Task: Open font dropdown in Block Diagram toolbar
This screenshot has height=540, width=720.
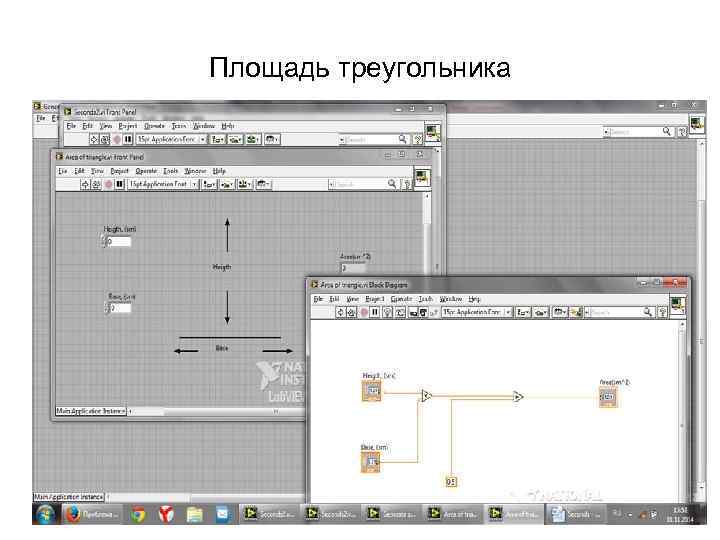Action: click(x=477, y=312)
